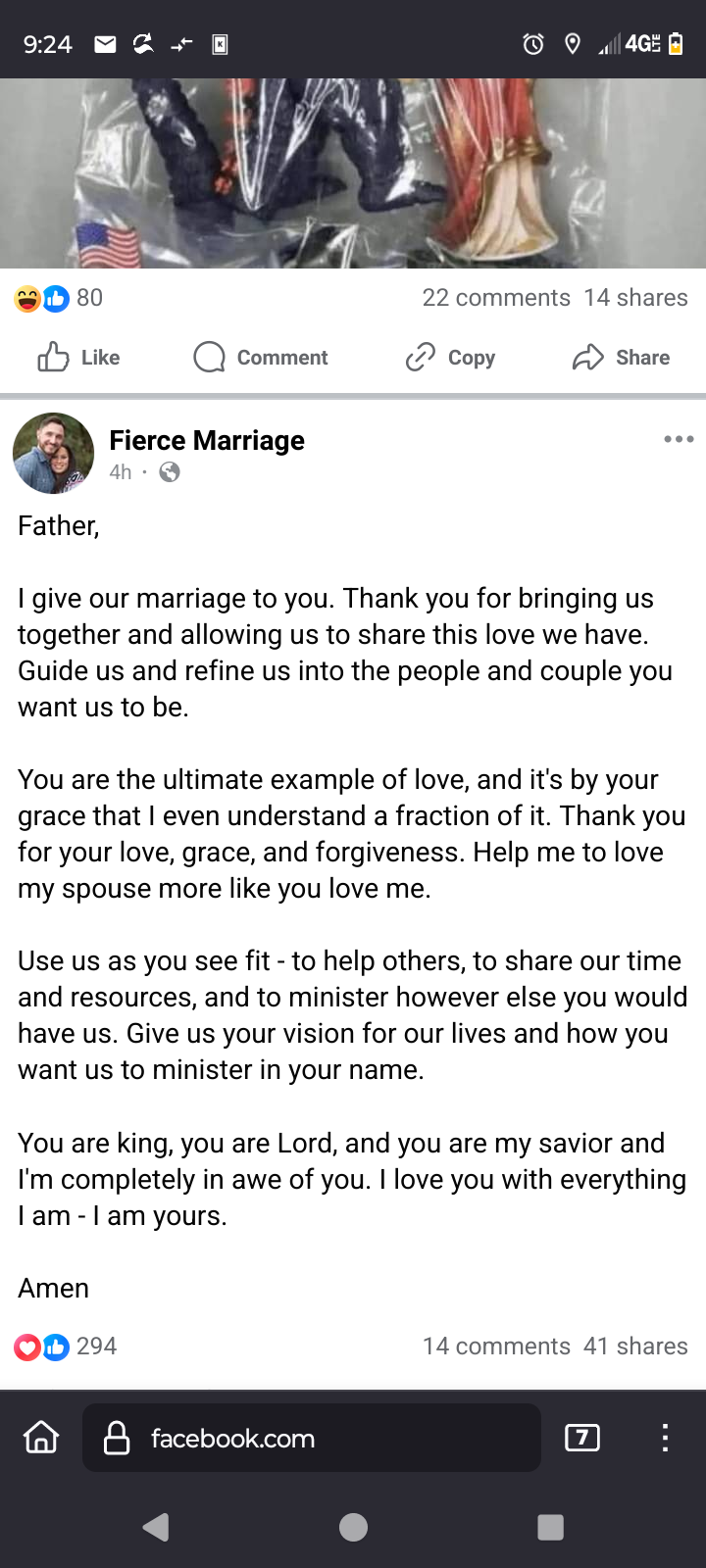Go to Fierce Marriage page
The height and width of the screenshot is (1568, 706).
207,441
